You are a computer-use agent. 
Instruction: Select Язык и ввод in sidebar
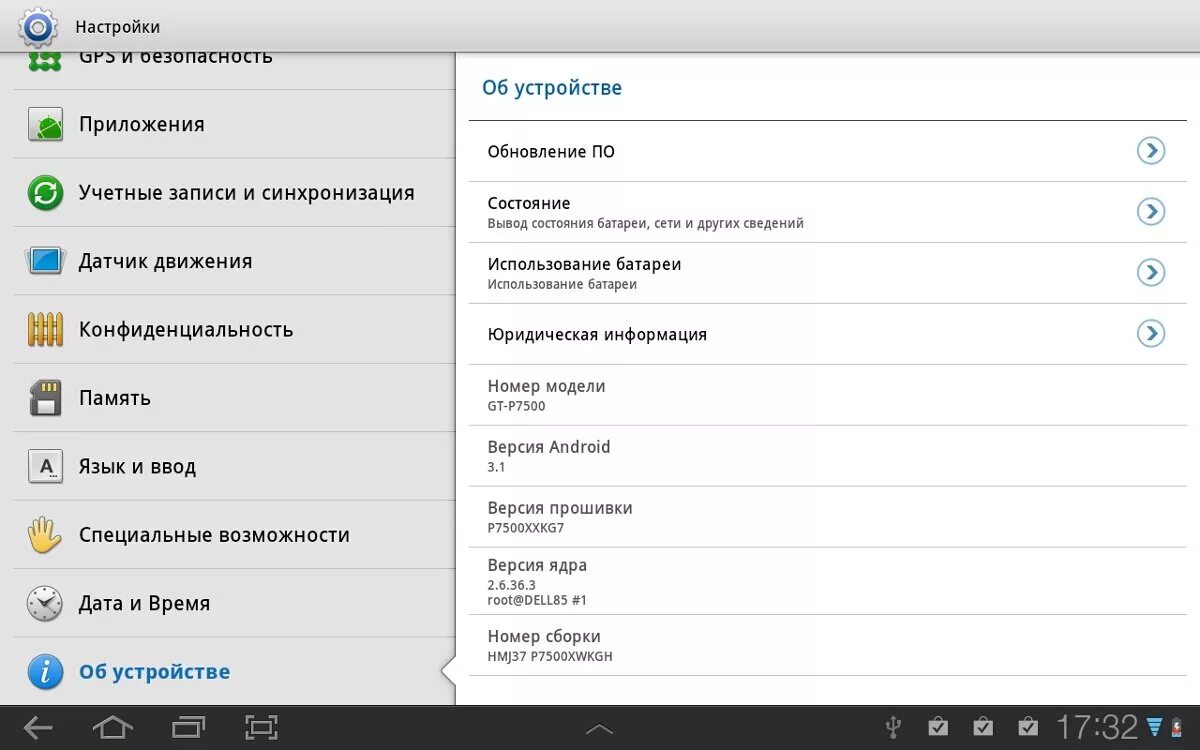234,466
